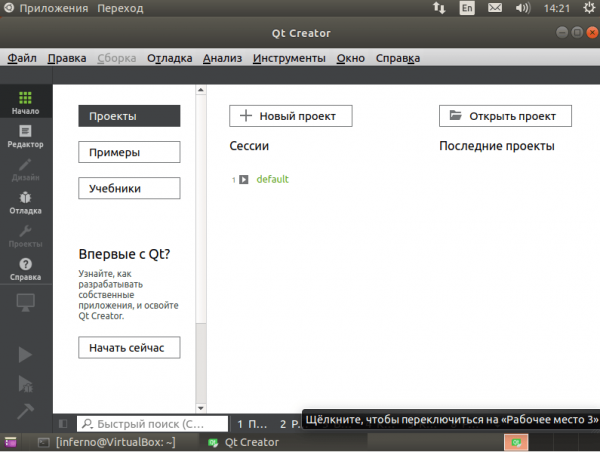
Task: Click the scrollbar down arrow
Action: 201,408
